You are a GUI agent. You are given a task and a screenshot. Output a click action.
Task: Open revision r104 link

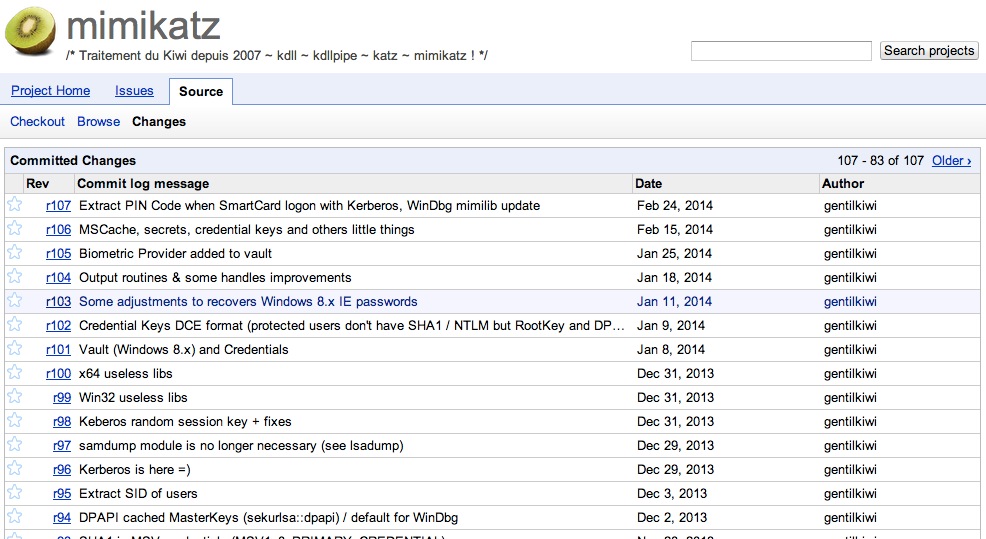(58, 277)
